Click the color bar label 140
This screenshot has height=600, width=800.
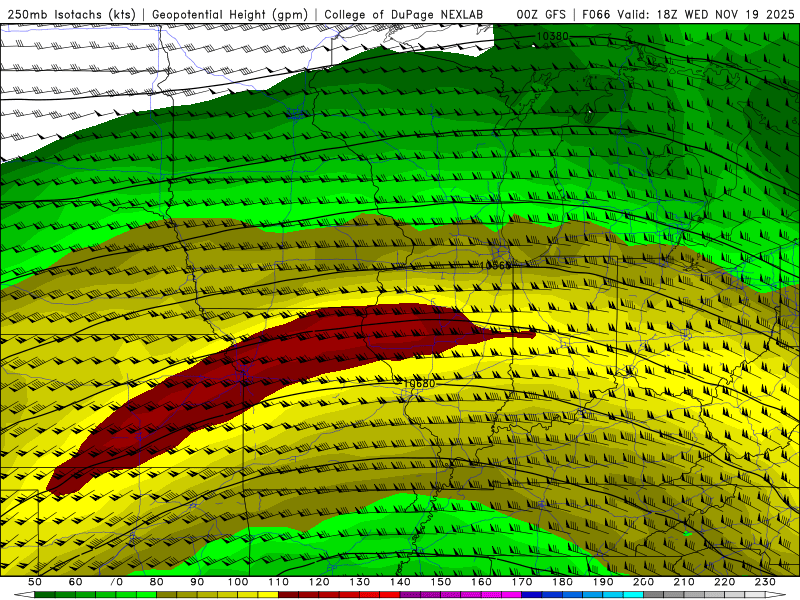click(x=400, y=582)
